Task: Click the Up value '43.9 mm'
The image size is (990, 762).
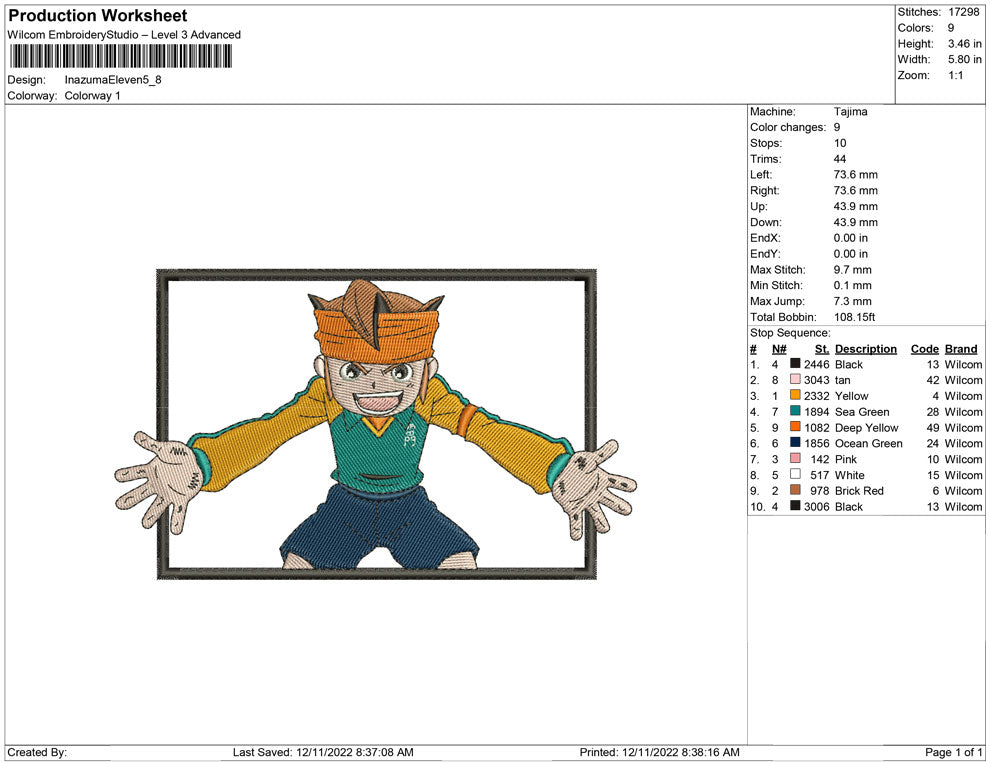Action: pyautogui.click(x=856, y=206)
